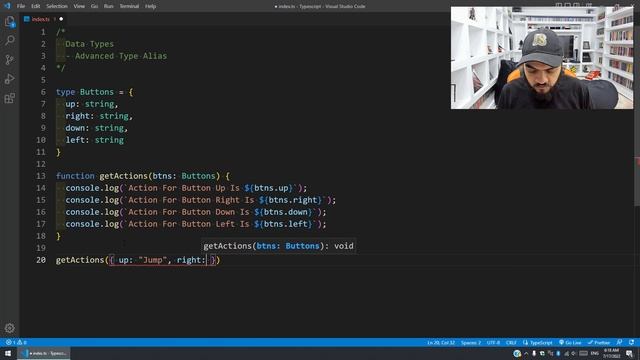Click the taskbar clock and date
This screenshot has height=360, width=640.
(611, 353)
